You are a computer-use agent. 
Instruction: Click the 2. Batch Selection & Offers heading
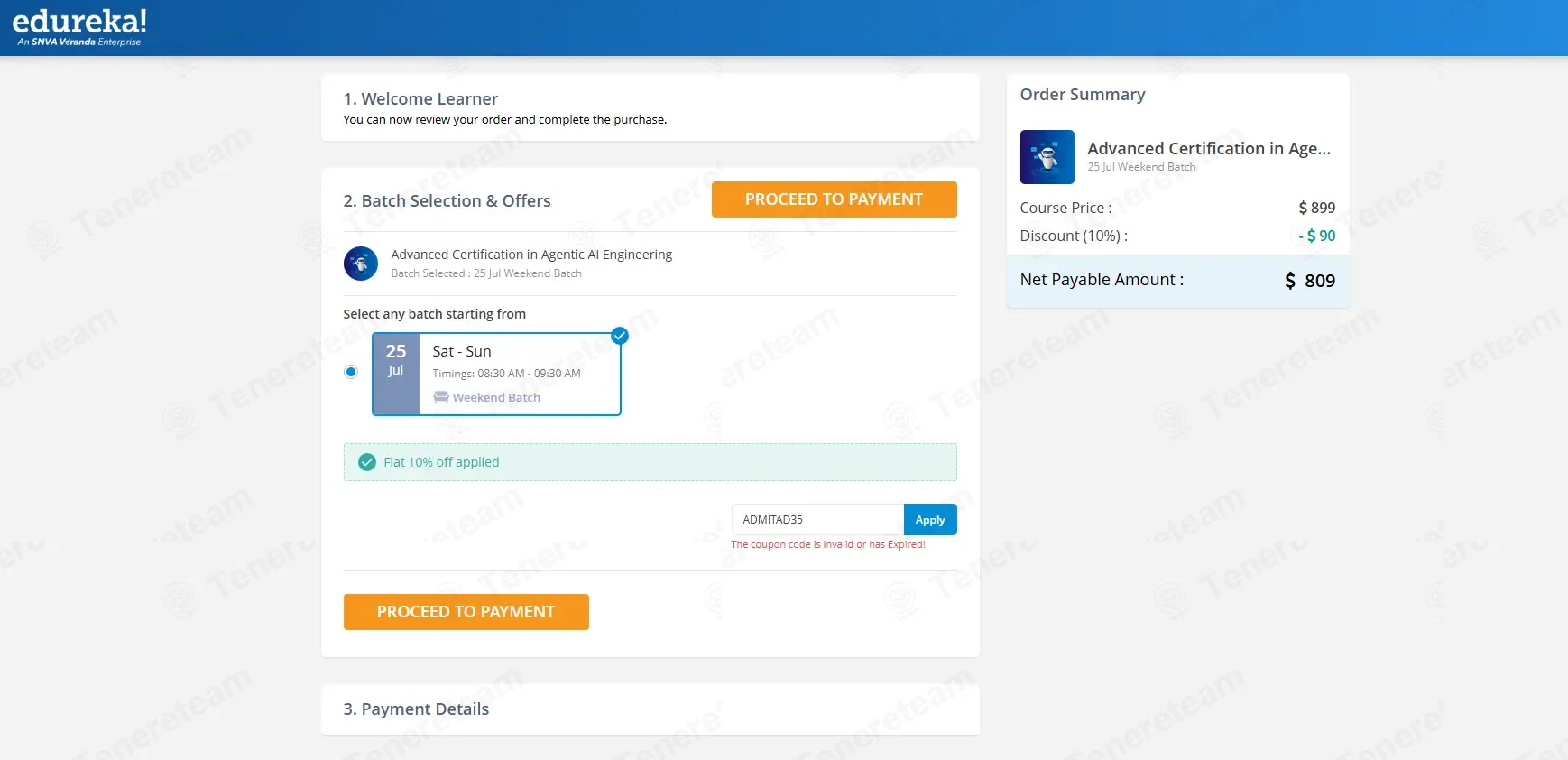(447, 201)
